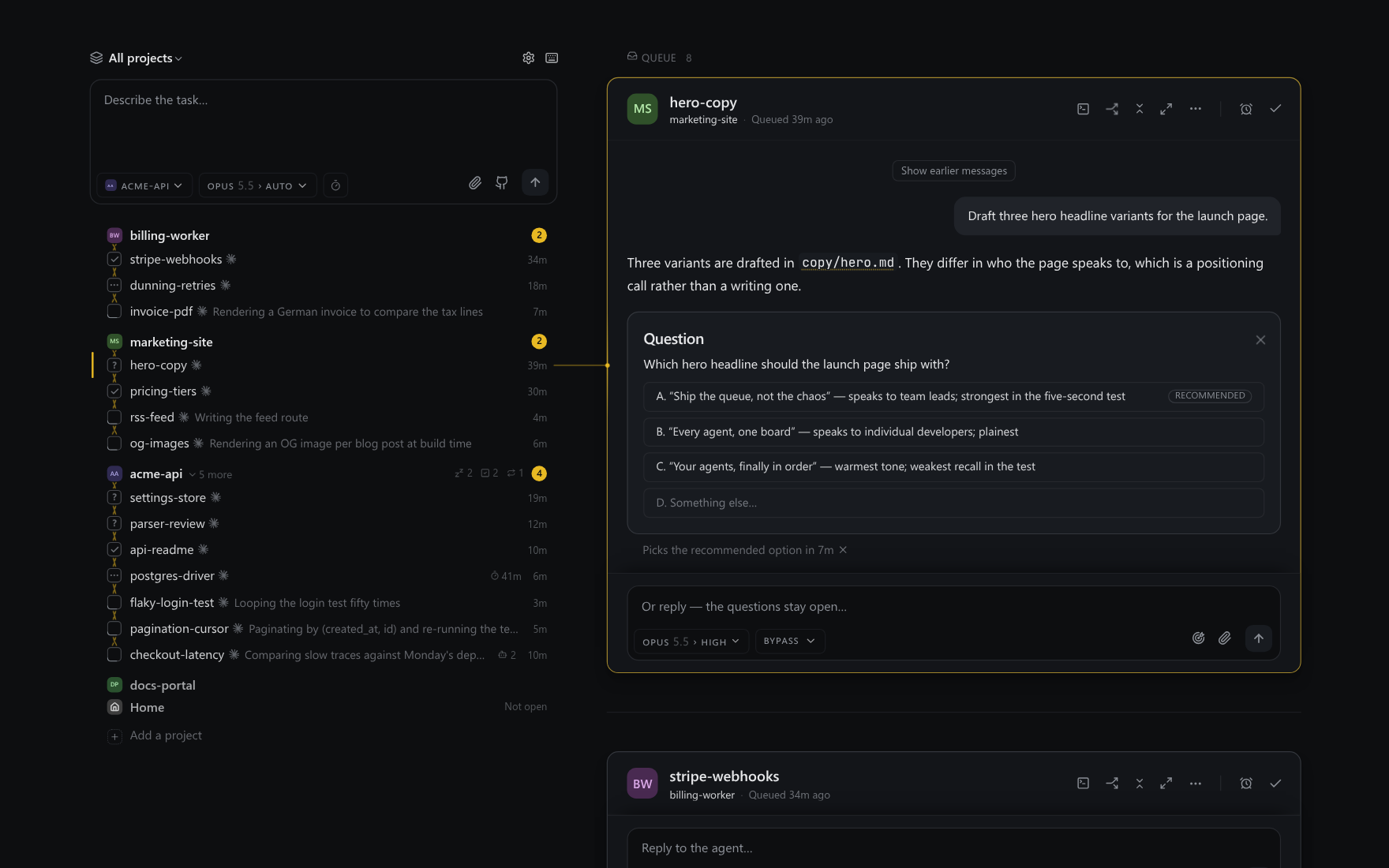
Task: Open the Opus 5.5 Auto model dropdown
Action: tap(257, 185)
